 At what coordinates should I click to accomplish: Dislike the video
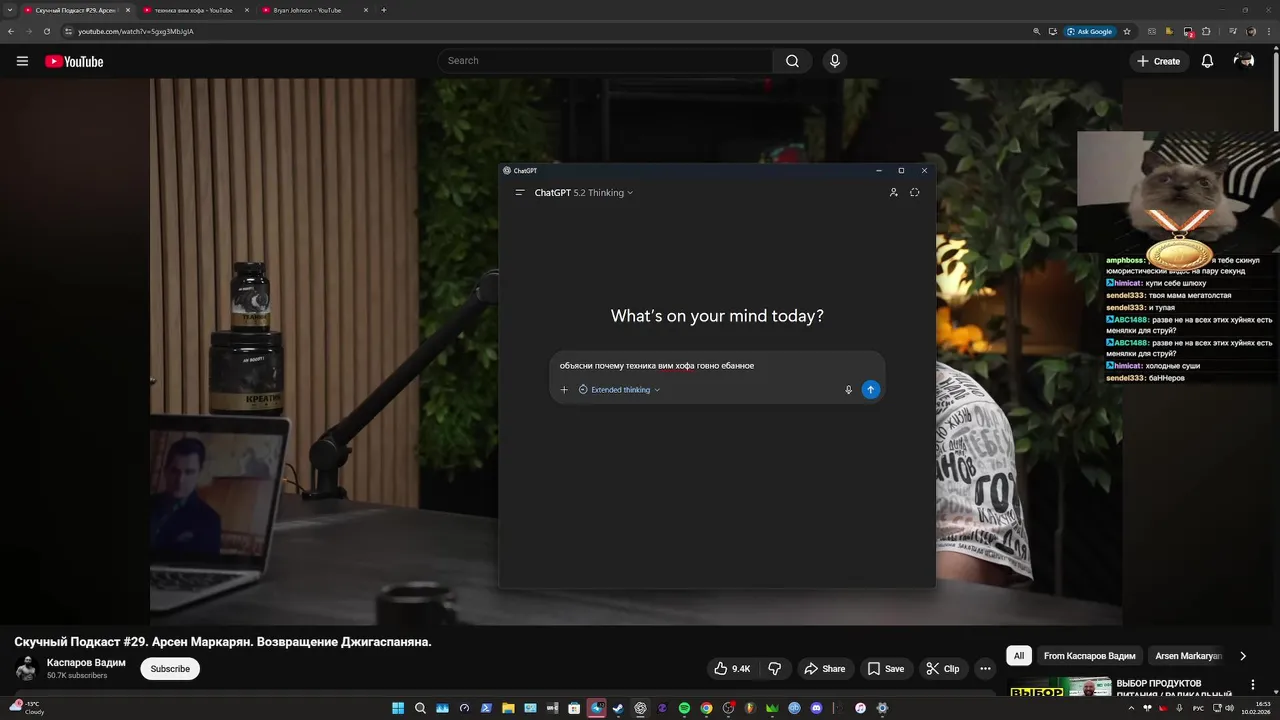coord(774,669)
